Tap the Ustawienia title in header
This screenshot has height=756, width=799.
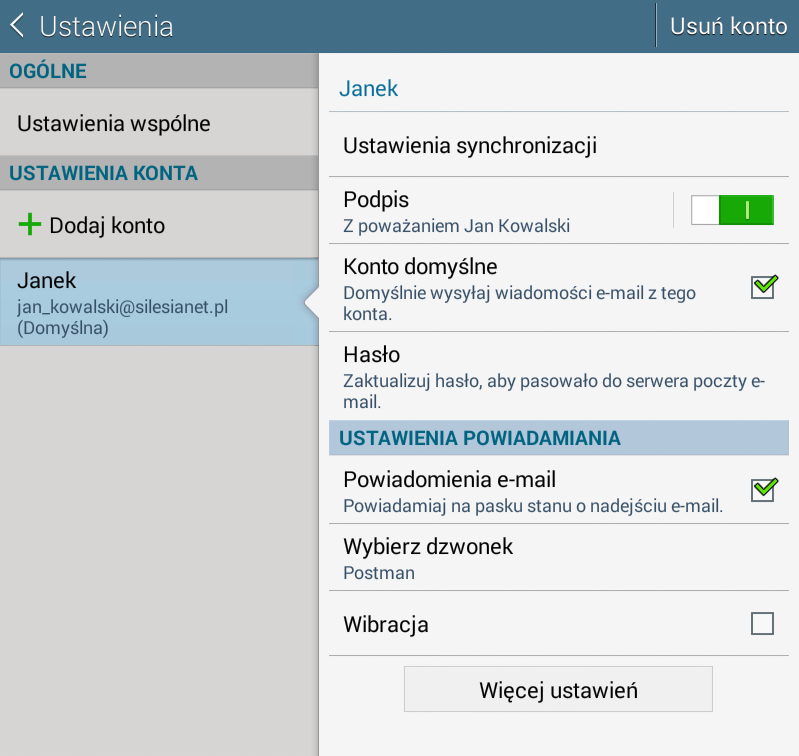106,26
